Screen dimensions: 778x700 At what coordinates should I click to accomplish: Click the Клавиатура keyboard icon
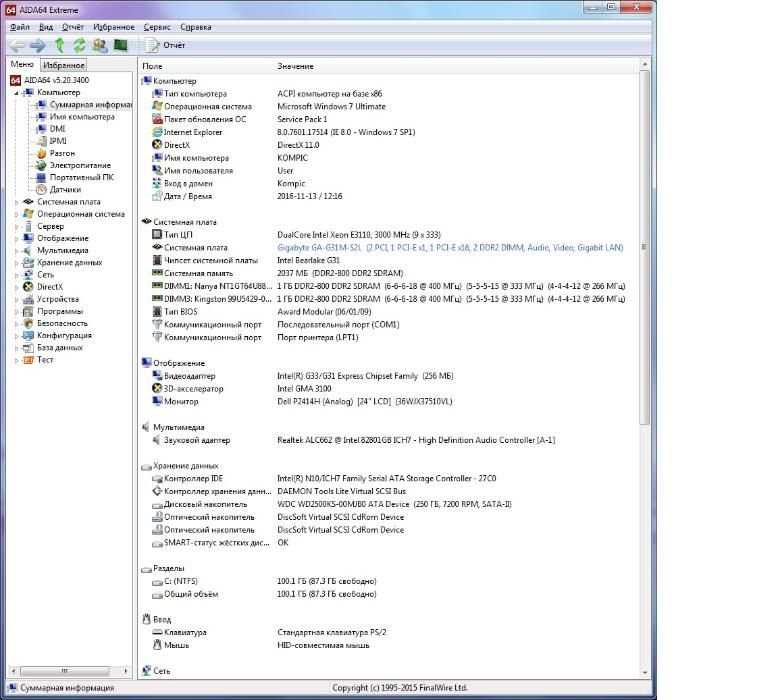point(157,632)
